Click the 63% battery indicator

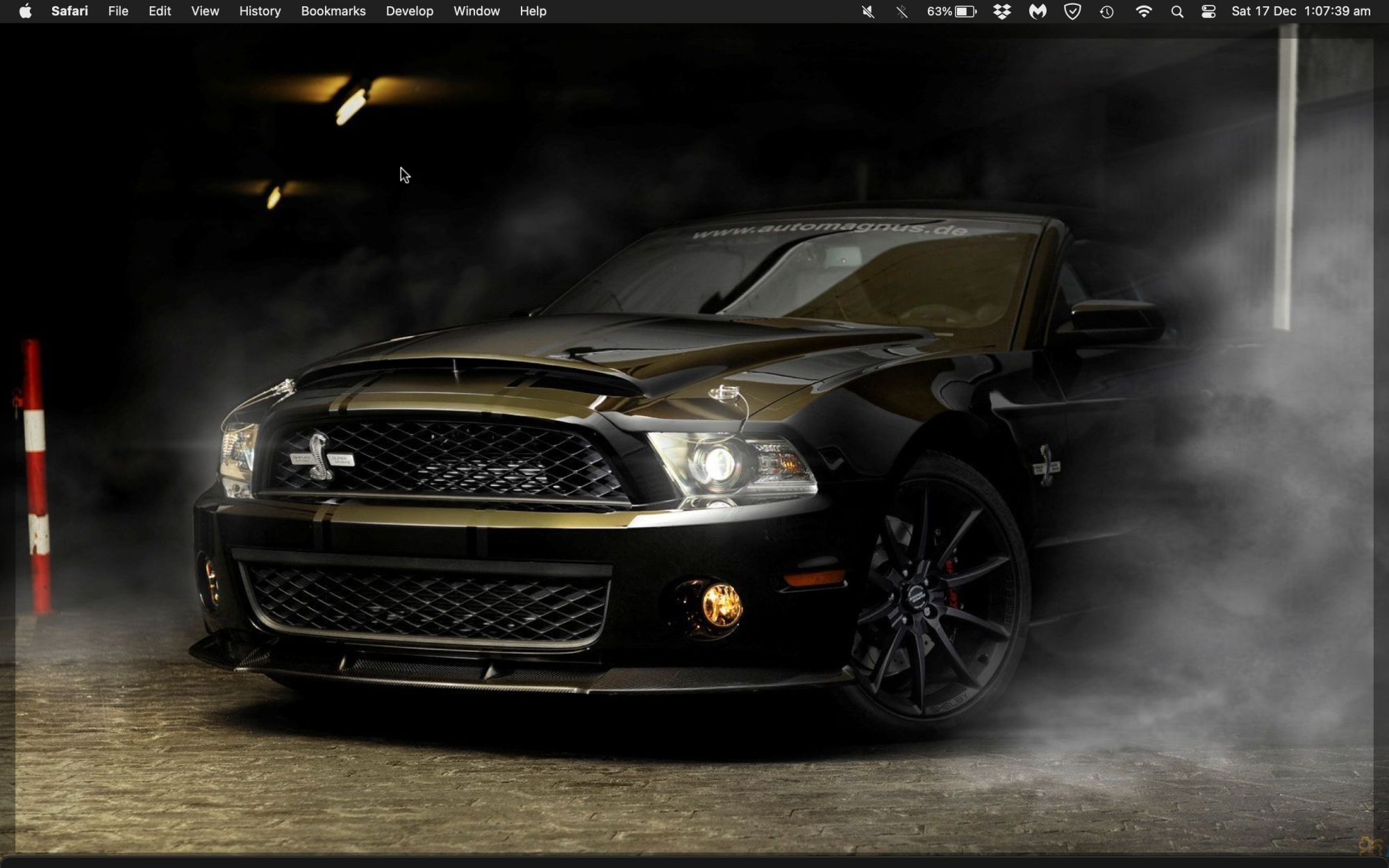[951, 11]
